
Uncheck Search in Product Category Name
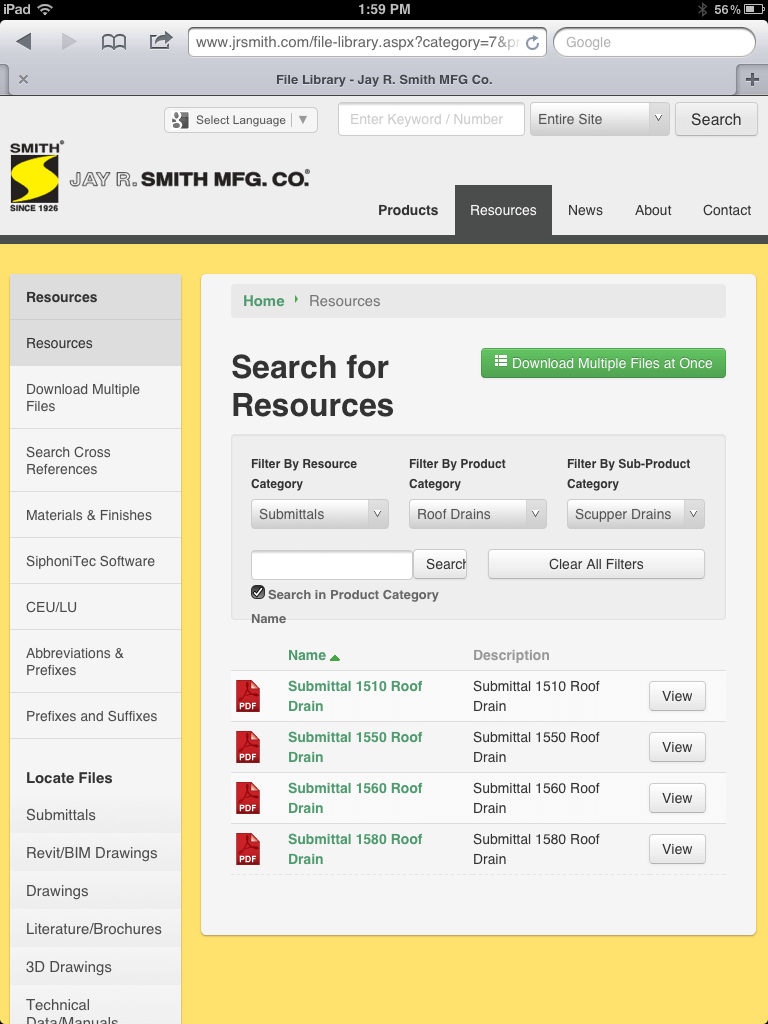pos(258,593)
